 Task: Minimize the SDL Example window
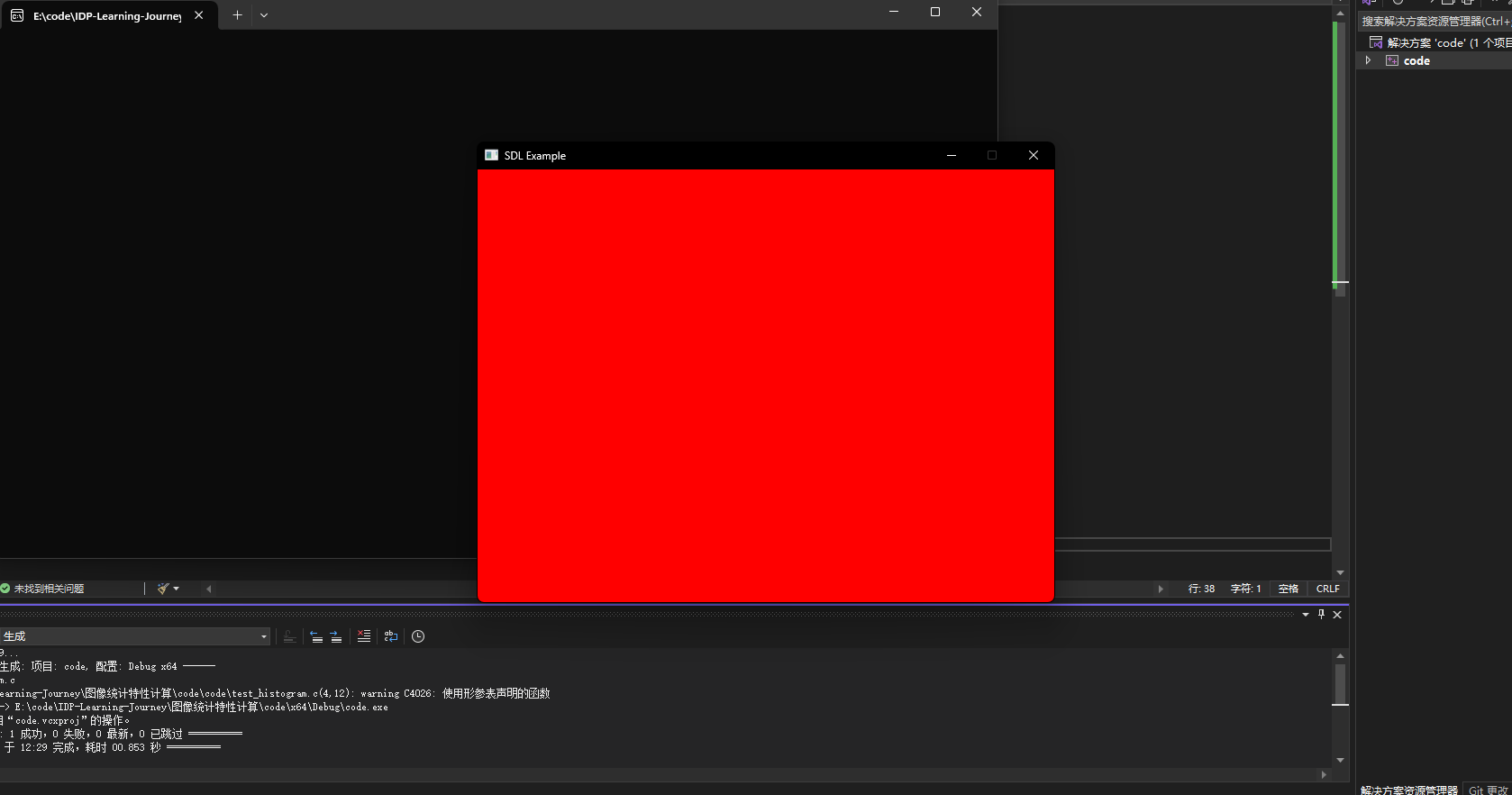coord(952,155)
